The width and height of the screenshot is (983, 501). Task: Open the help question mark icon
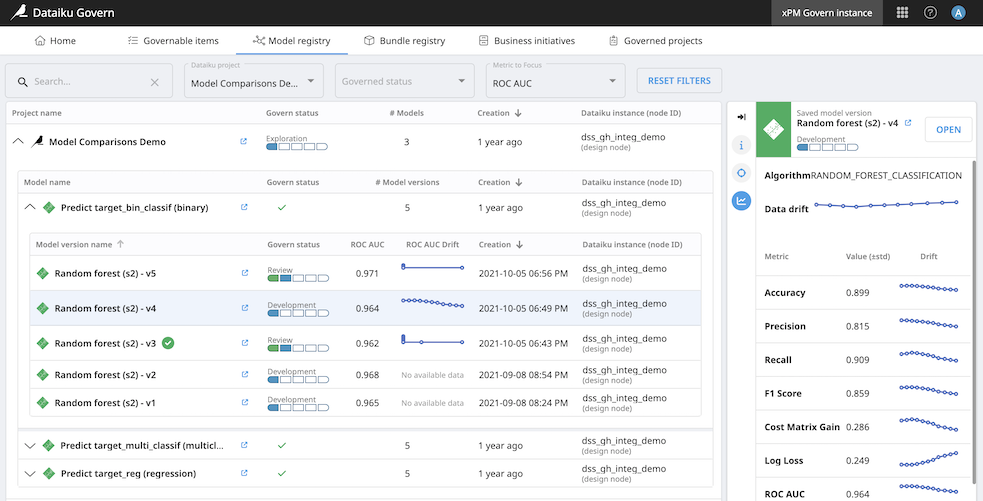930,13
